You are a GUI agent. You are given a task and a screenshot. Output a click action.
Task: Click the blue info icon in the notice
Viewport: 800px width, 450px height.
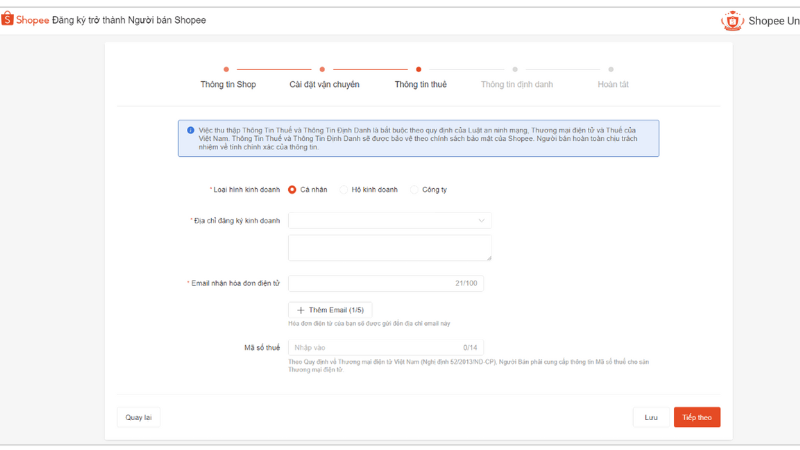(190, 131)
